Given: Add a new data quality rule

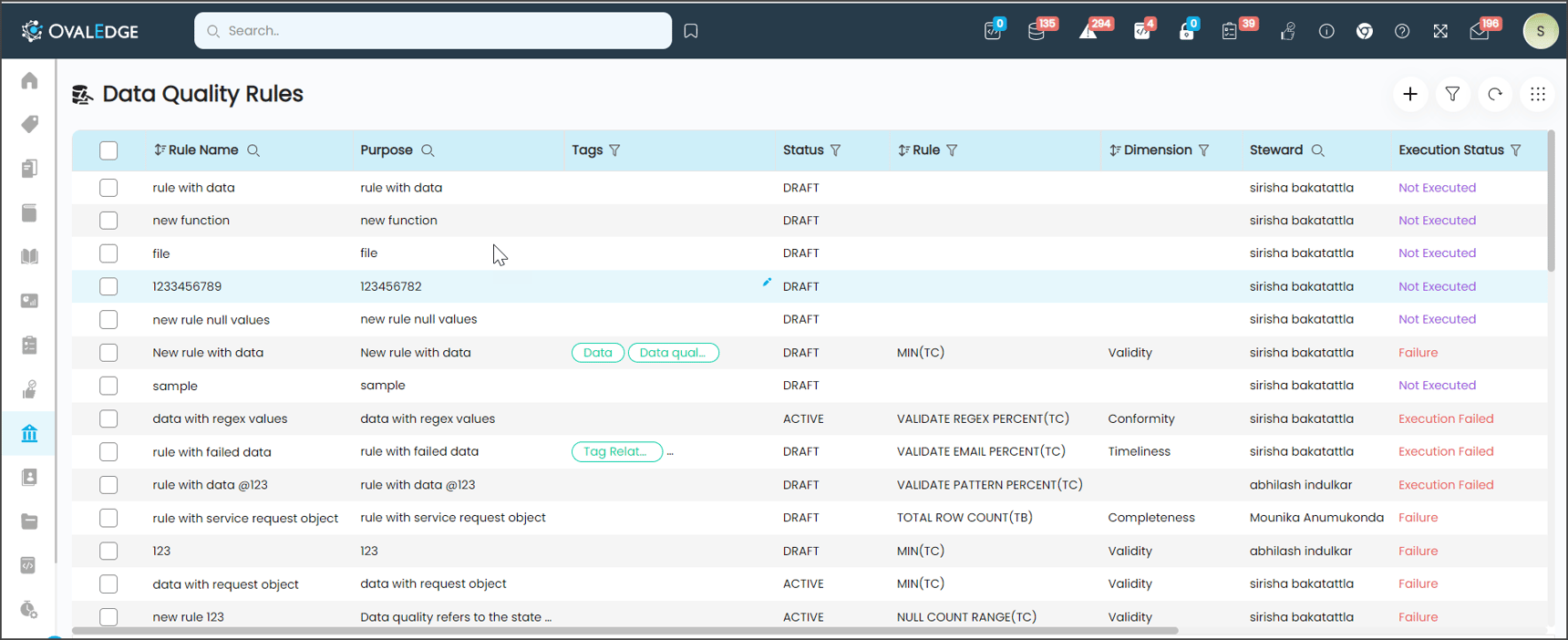Looking at the screenshot, I should click(1410, 94).
